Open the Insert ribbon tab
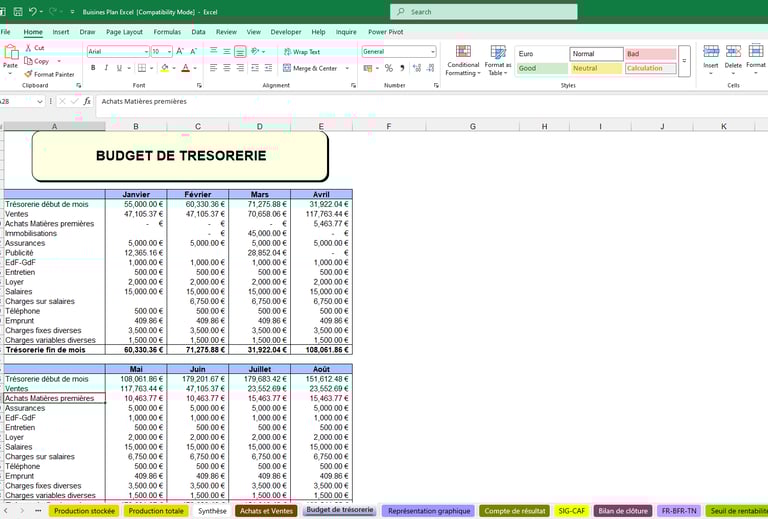768x519 pixels. (x=61, y=32)
